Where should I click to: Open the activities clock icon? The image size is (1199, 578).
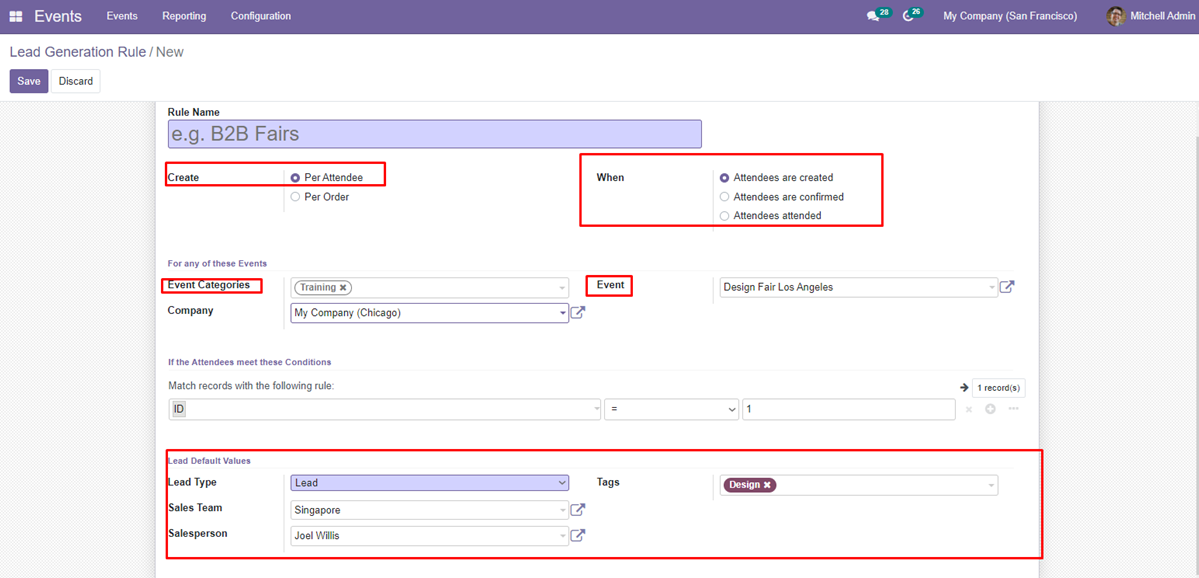click(x=908, y=17)
